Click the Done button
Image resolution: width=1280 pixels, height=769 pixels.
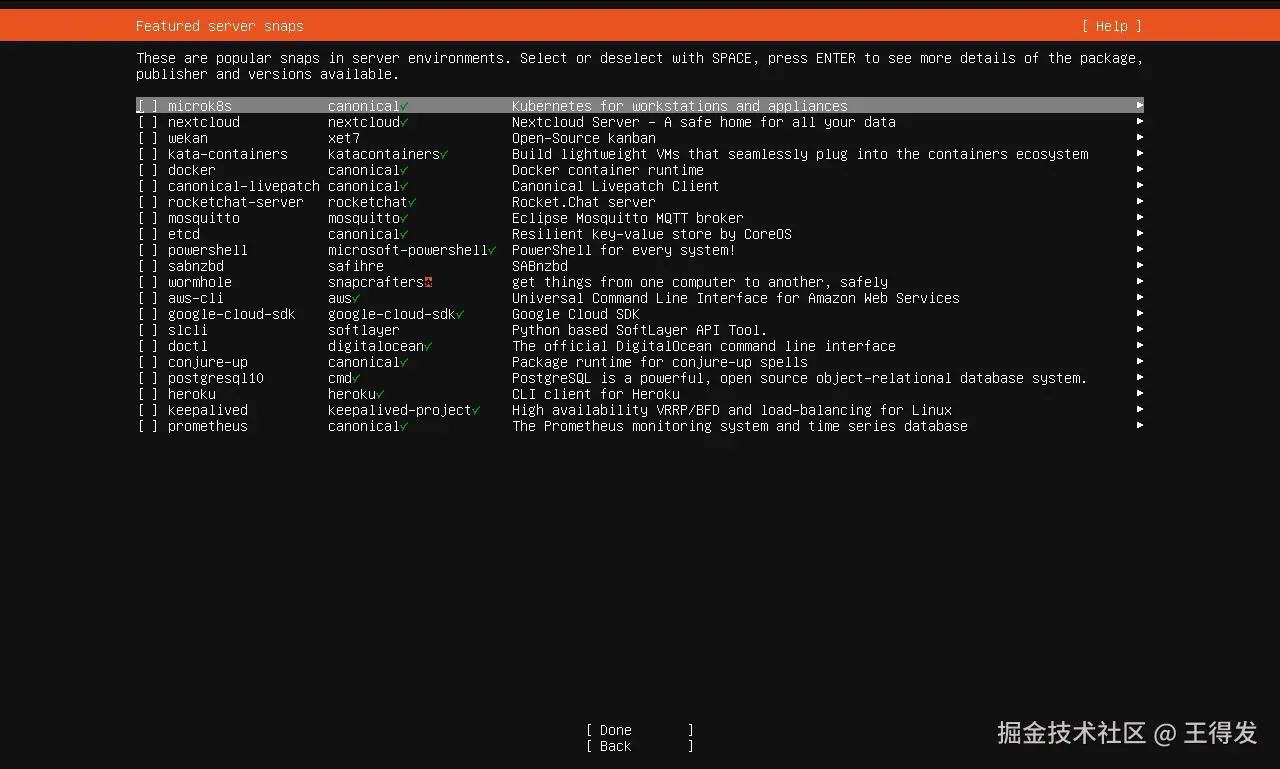pos(640,730)
